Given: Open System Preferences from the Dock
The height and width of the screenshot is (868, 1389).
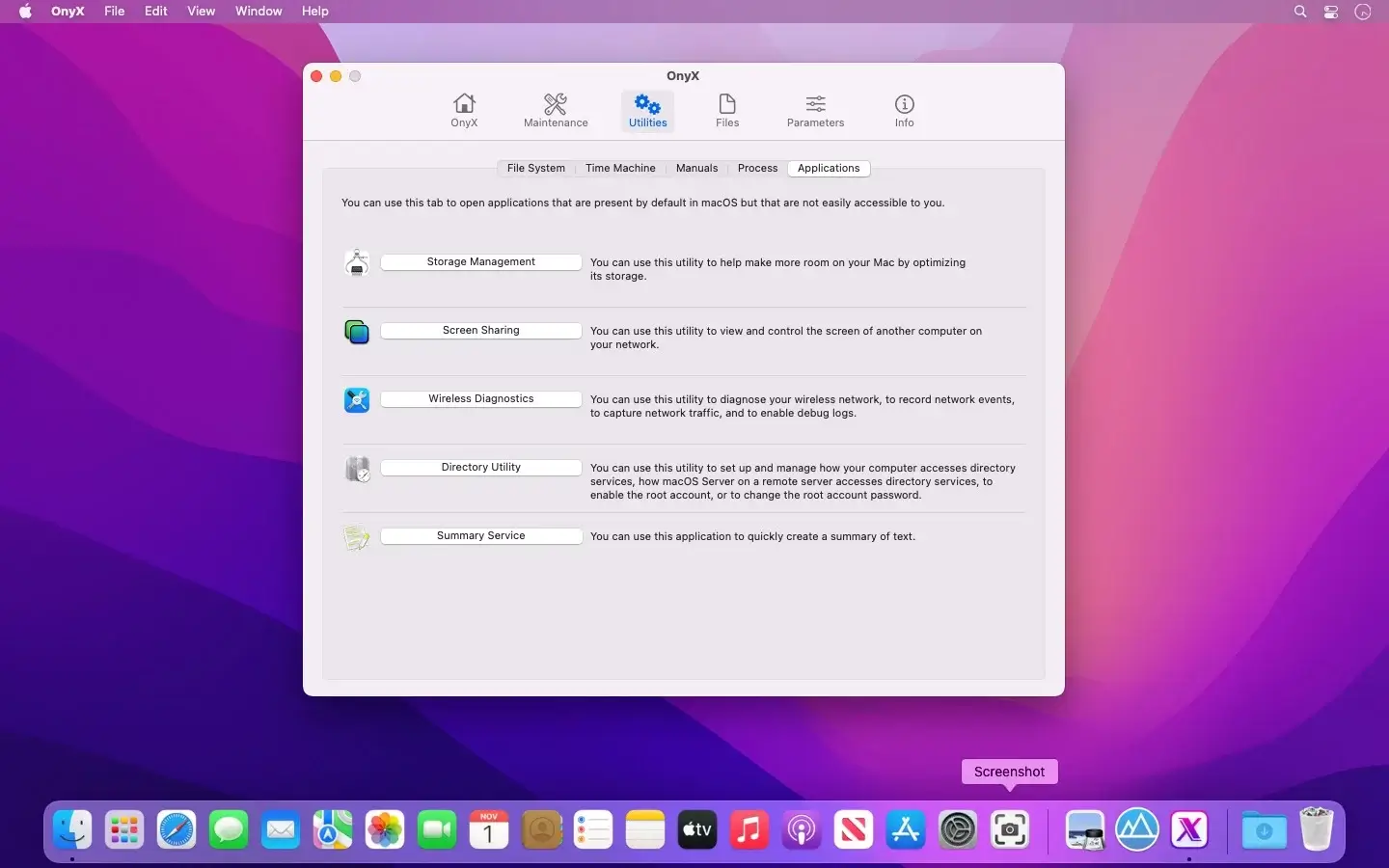Looking at the screenshot, I should [958, 829].
